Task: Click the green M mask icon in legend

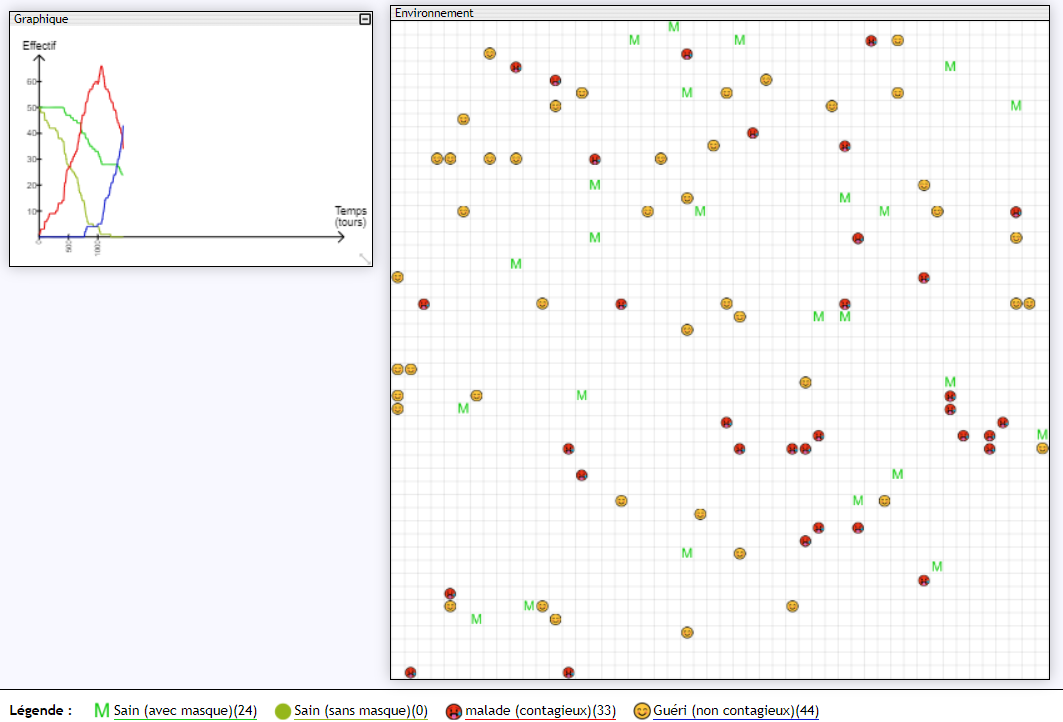Action: 101,711
